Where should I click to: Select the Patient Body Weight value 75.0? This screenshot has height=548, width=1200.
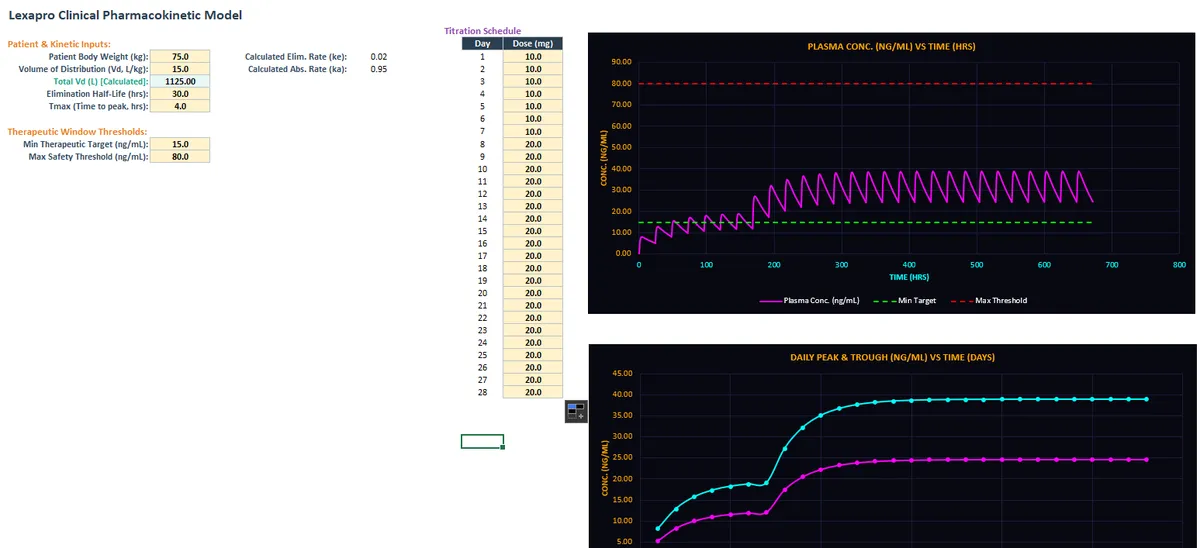[180, 57]
